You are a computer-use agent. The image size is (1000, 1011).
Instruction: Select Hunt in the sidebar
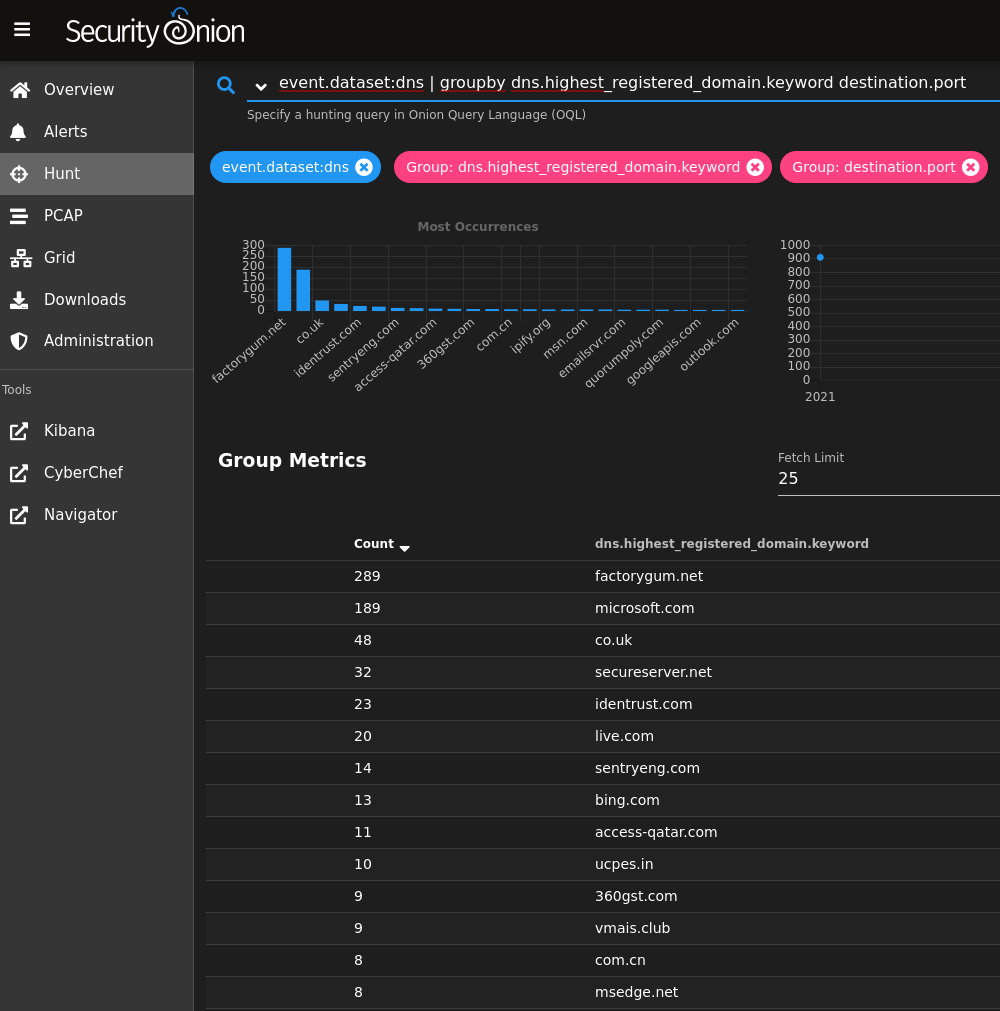pyautogui.click(x=97, y=173)
